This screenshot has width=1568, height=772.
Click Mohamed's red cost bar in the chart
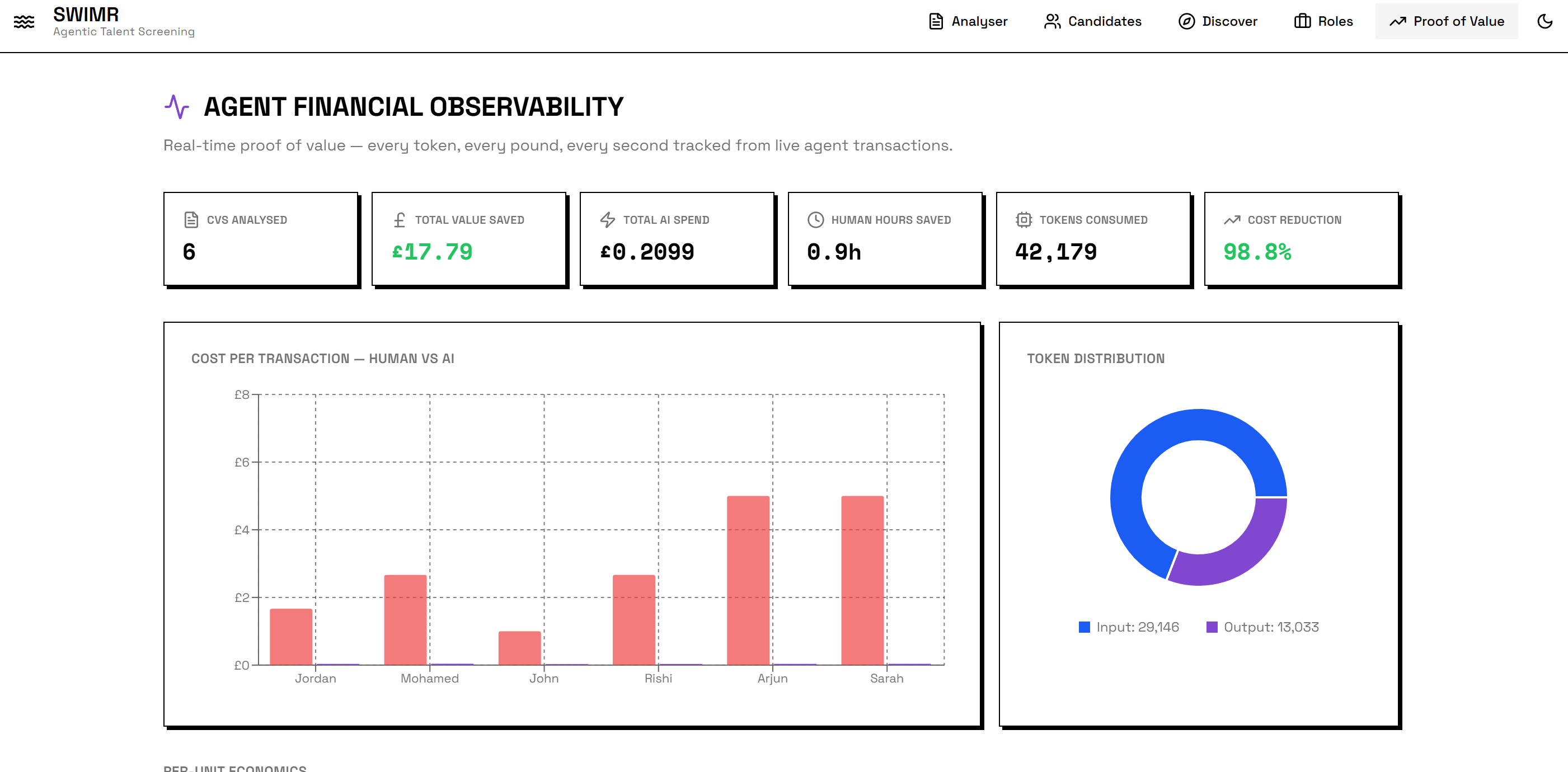405,620
